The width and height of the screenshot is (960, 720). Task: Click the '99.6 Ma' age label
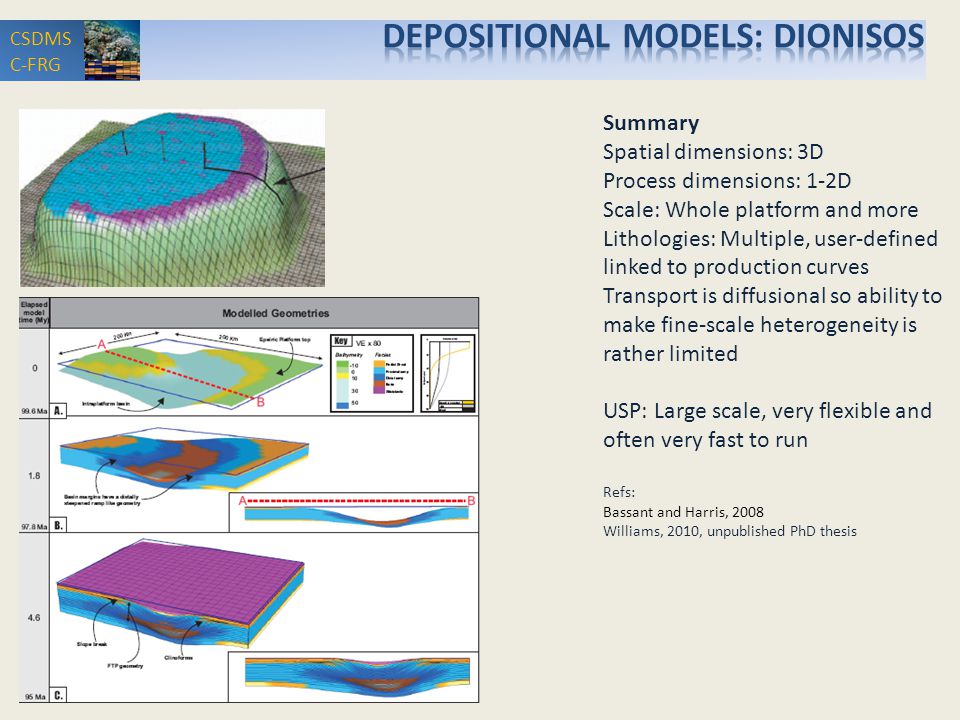tap(34, 411)
